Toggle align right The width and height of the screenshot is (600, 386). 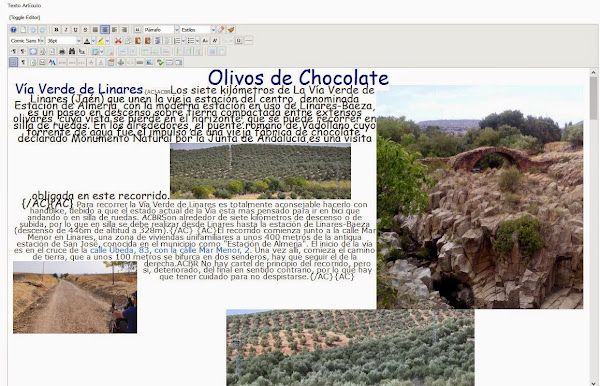[x=124, y=30]
